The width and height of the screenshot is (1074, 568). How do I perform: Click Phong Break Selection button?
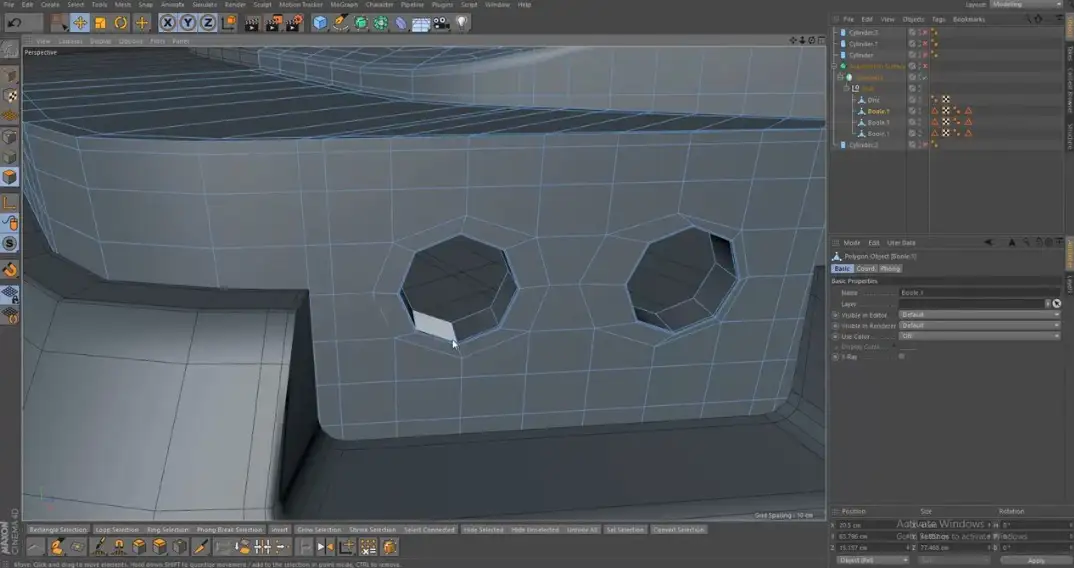(229, 530)
